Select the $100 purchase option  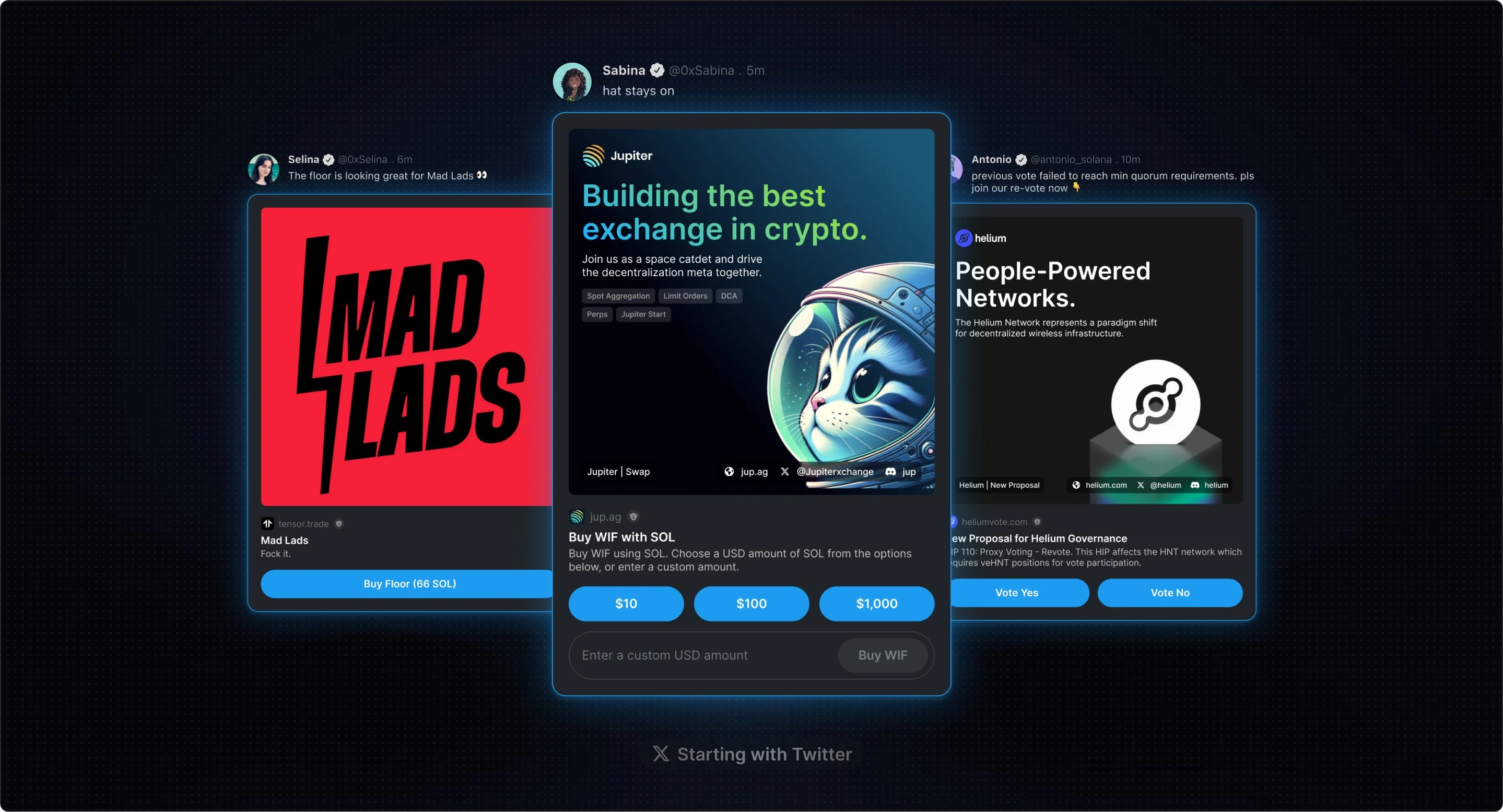click(x=751, y=603)
